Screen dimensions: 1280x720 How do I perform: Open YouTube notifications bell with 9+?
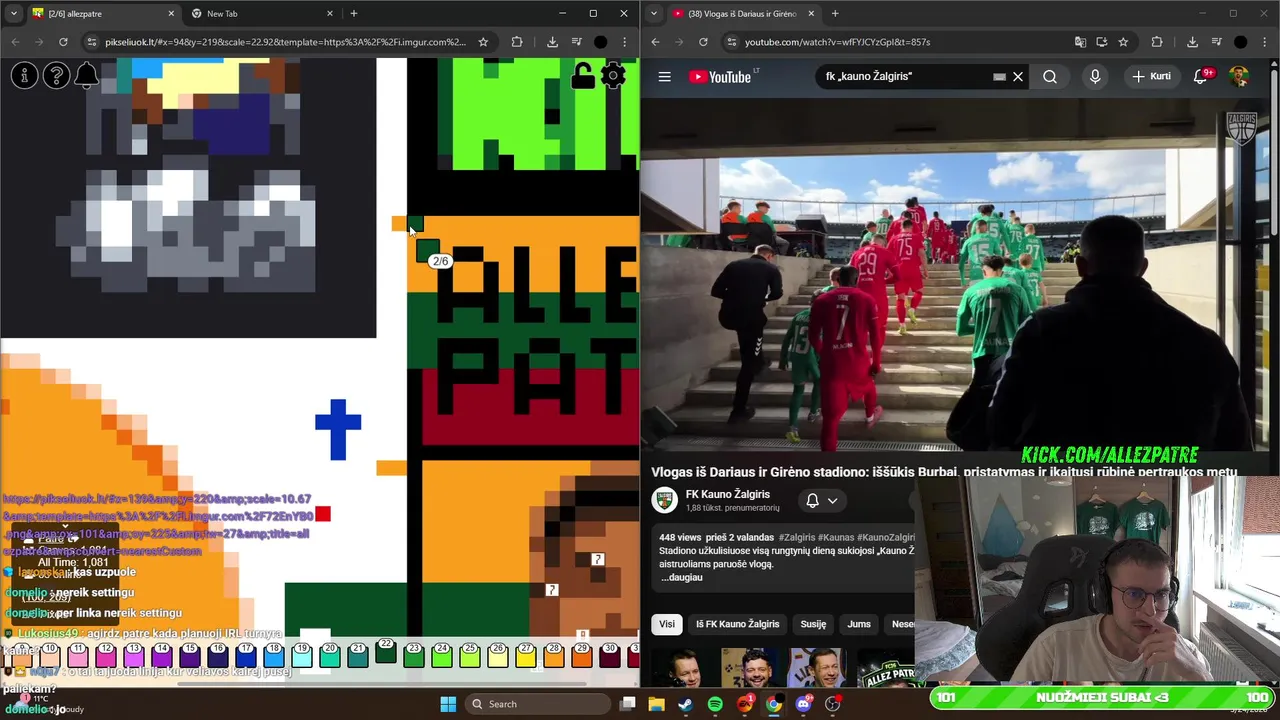pyautogui.click(x=1202, y=77)
